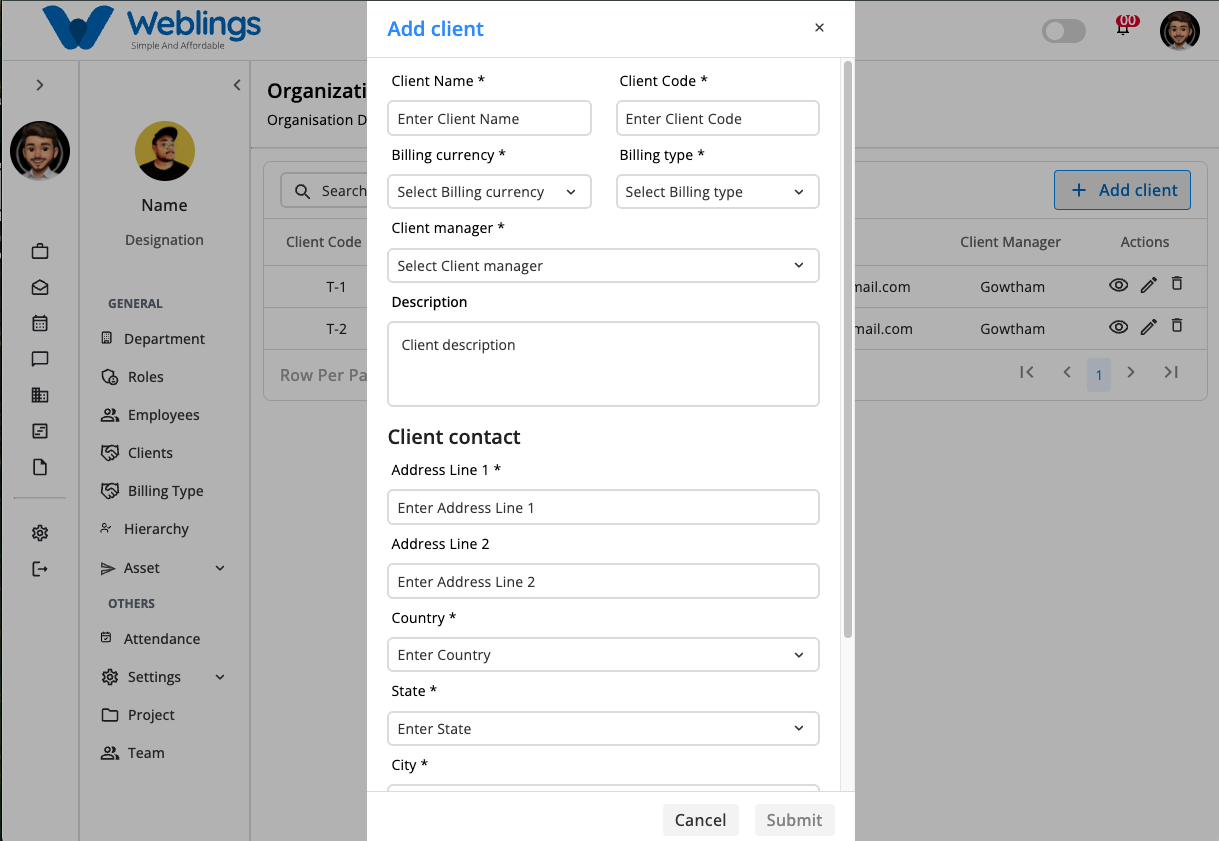This screenshot has height=841, width=1219.
Task: Cancel the Add client dialog
Action: (700, 820)
